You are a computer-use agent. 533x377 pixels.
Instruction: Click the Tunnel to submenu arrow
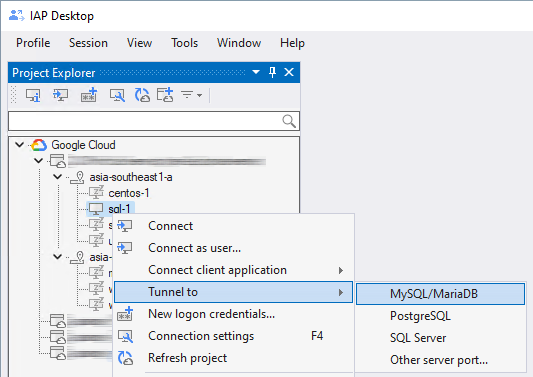341,292
